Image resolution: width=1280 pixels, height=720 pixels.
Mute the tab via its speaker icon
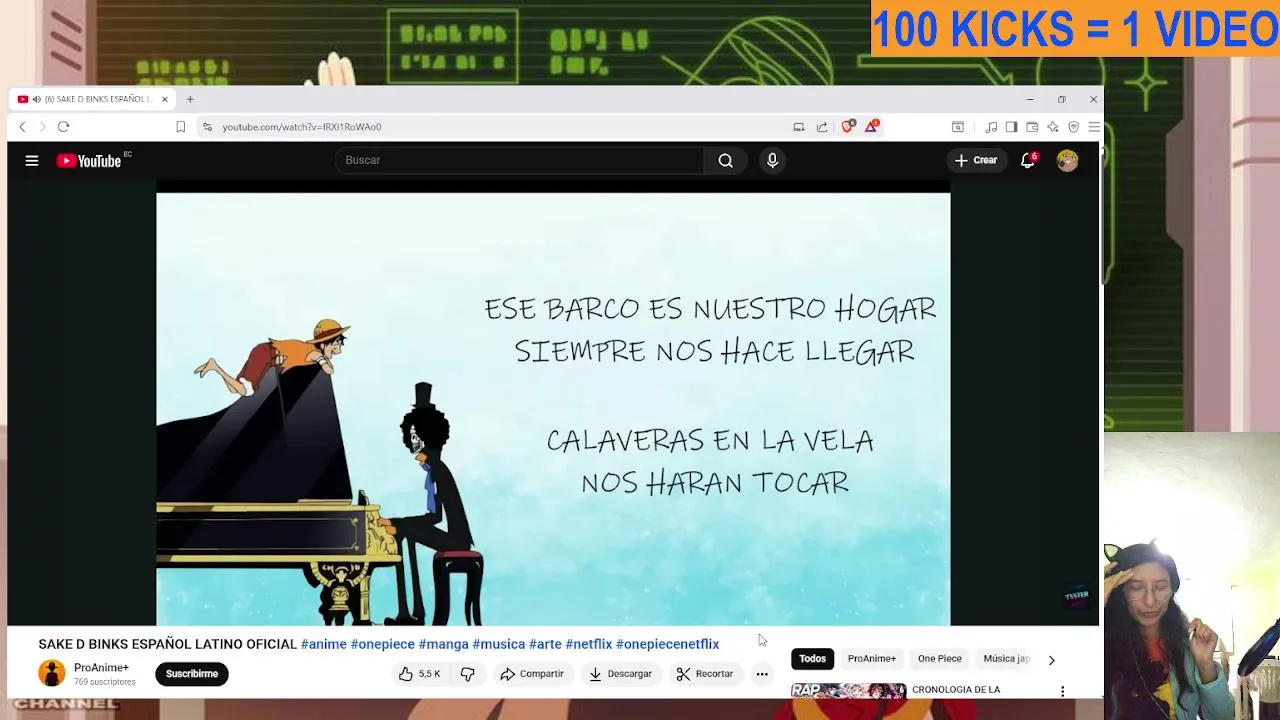click(36, 99)
